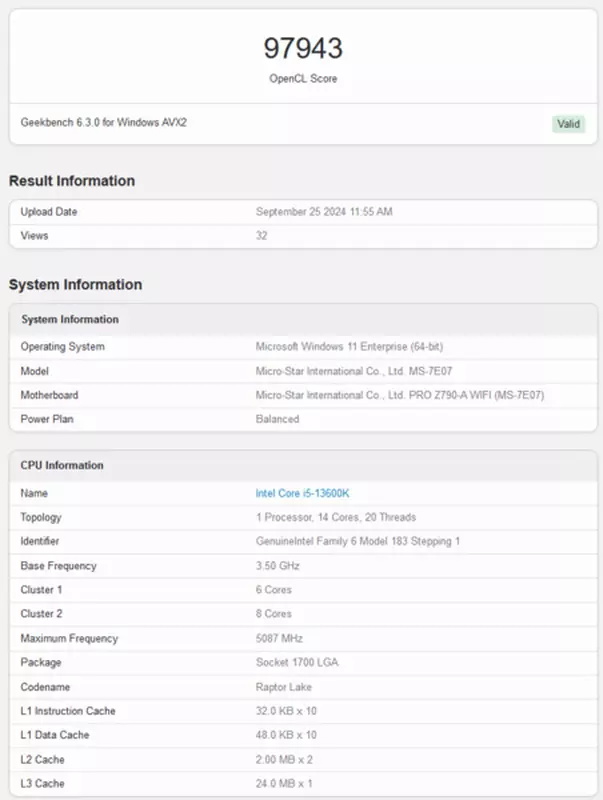Screen dimensions: 603x800
Task: Click Geekbench 6.3.0 for Windows AVX2 text
Action: 103,123
